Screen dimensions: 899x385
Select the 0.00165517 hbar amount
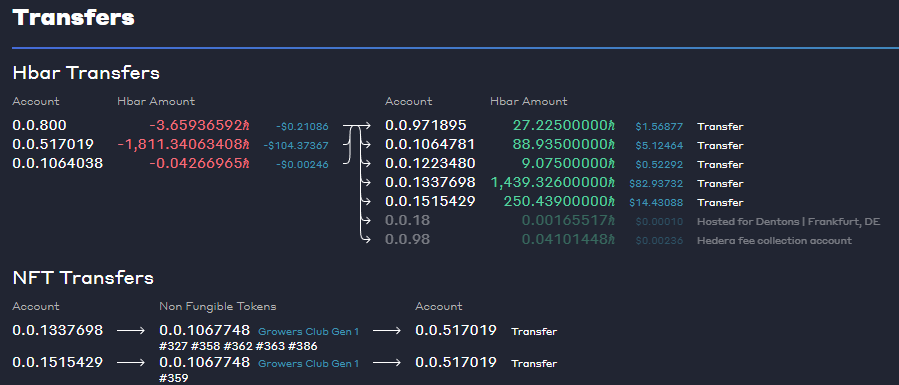click(568, 220)
